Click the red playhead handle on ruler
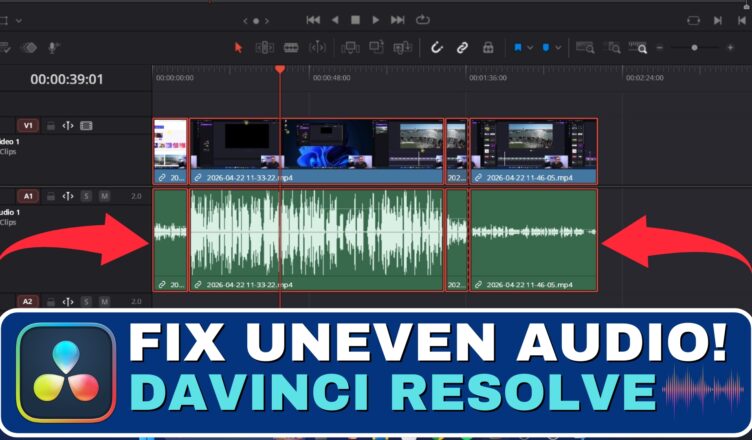Screen dimensions: 752x440 tap(280, 69)
